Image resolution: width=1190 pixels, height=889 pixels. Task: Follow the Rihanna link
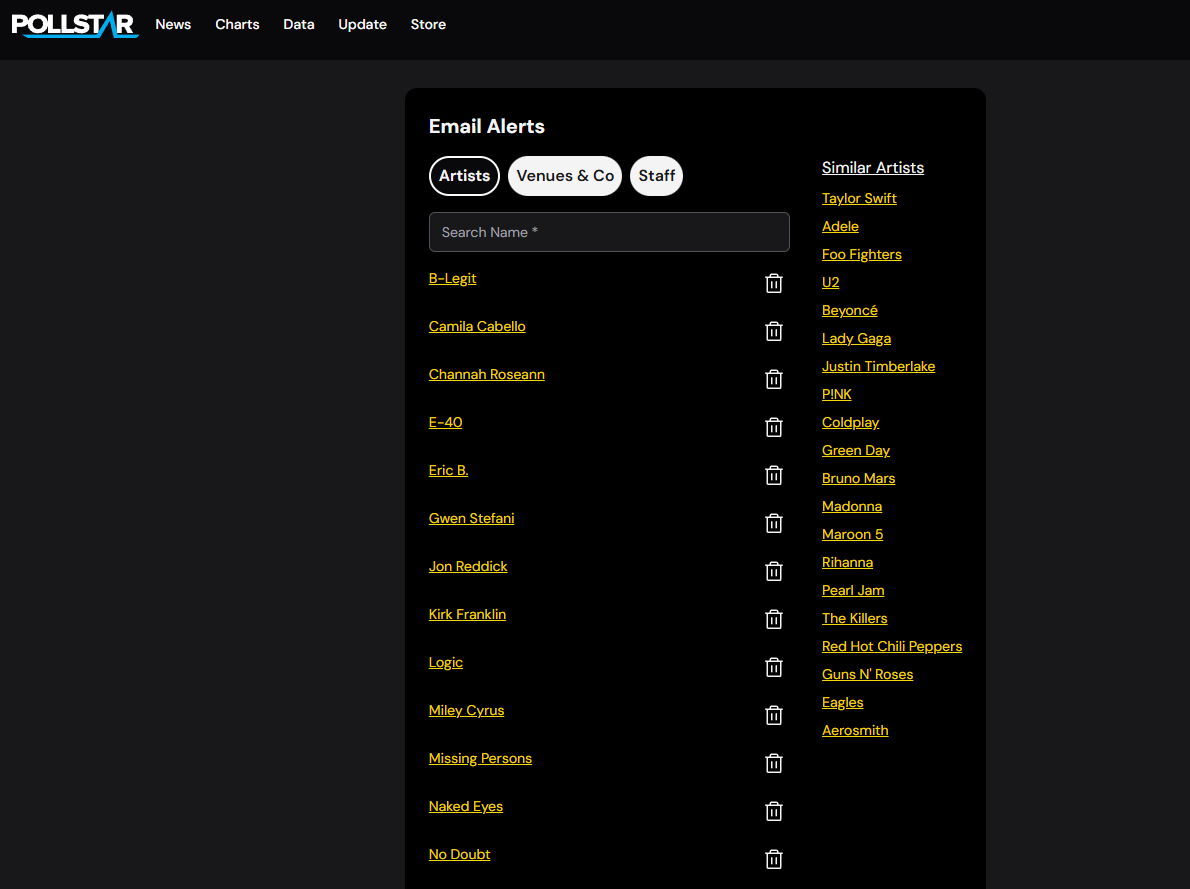point(847,563)
